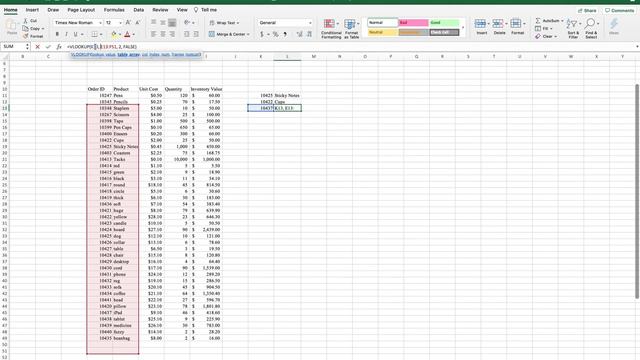This screenshot has height=360, width=640.
Task: Switch to the Insert tab
Action: (32, 10)
